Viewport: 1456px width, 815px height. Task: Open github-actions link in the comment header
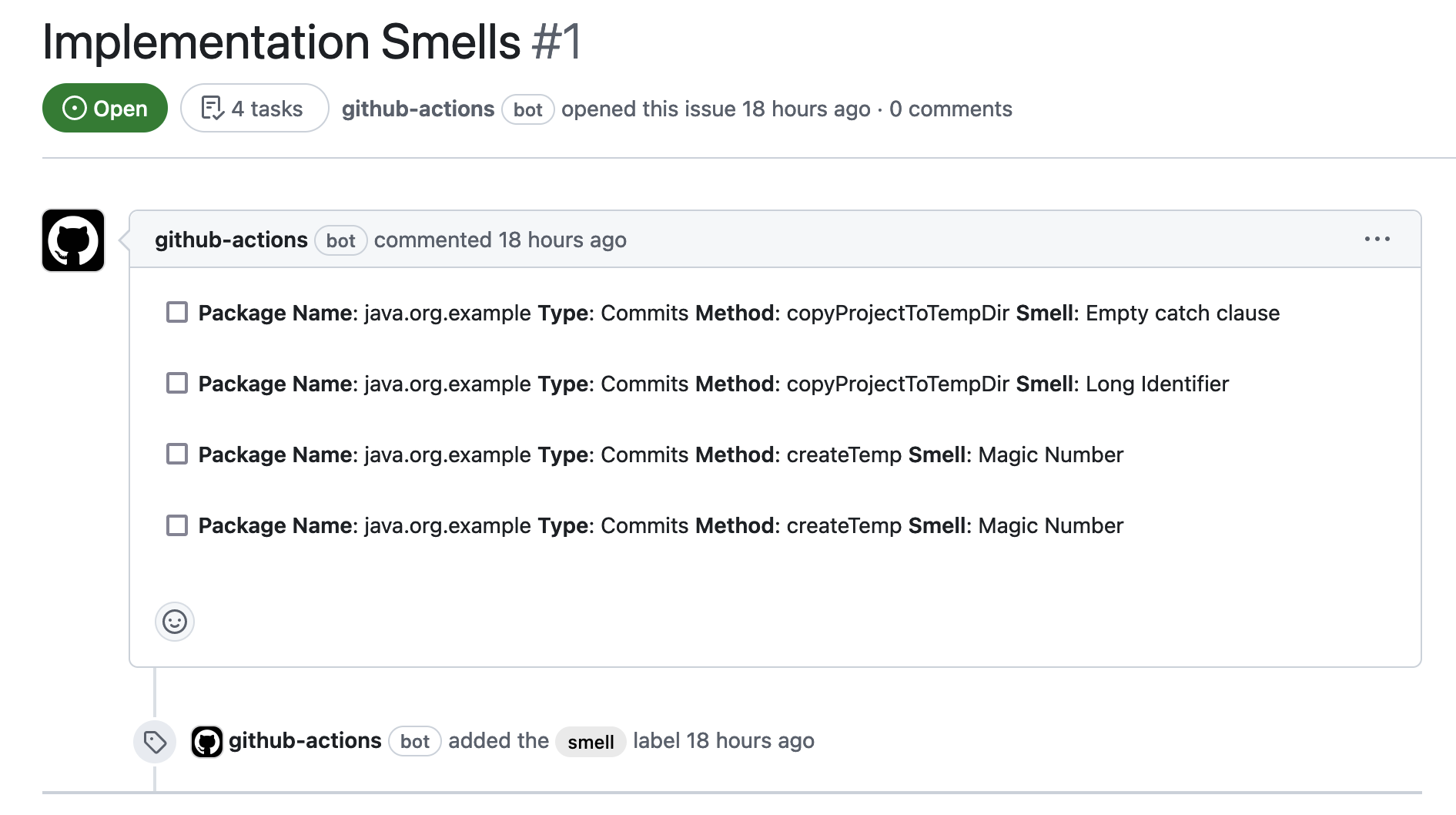click(x=231, y=240)
